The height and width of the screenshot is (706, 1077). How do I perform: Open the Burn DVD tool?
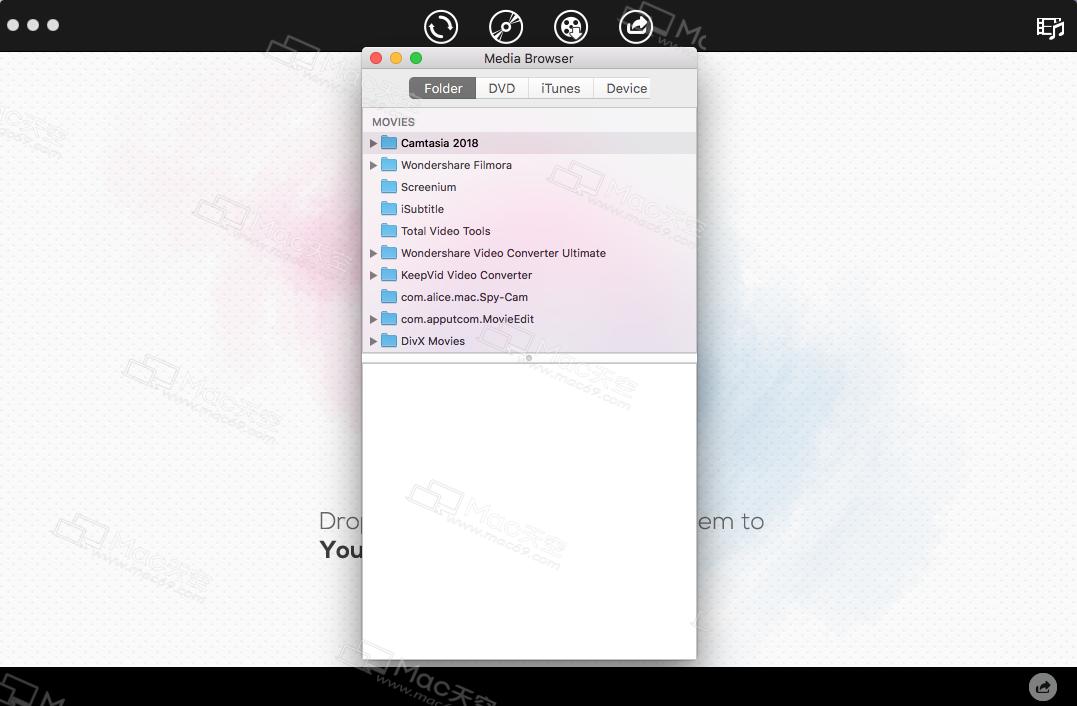[x=506, y=27]
